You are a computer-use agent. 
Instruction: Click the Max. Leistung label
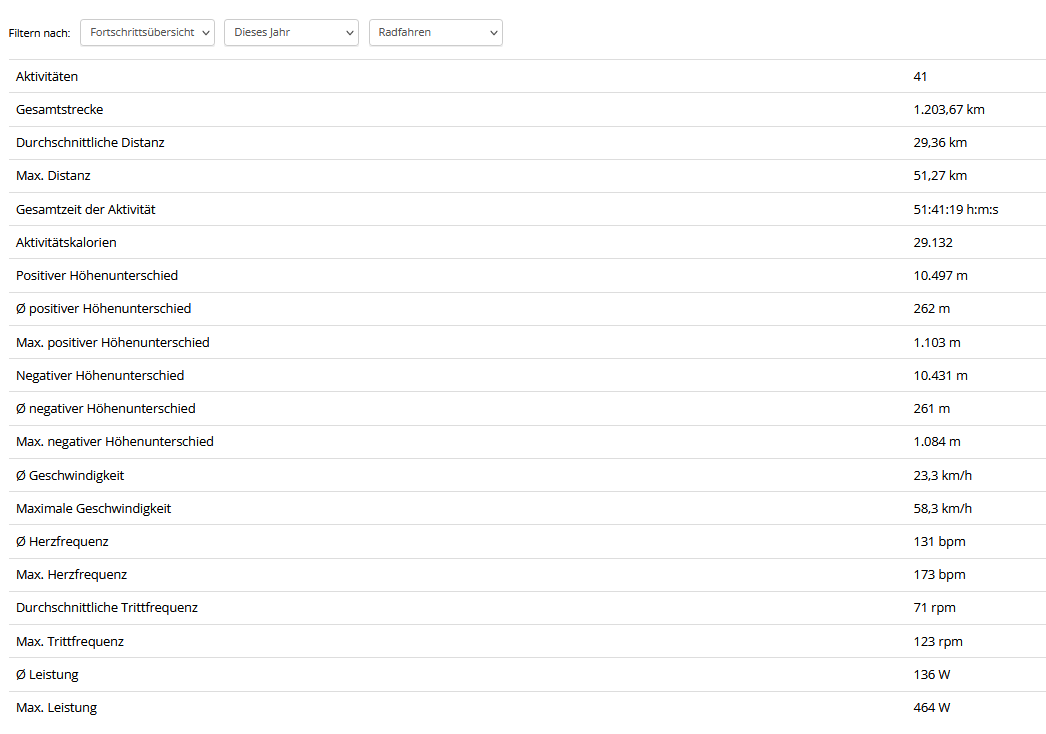tap(57, 708)
